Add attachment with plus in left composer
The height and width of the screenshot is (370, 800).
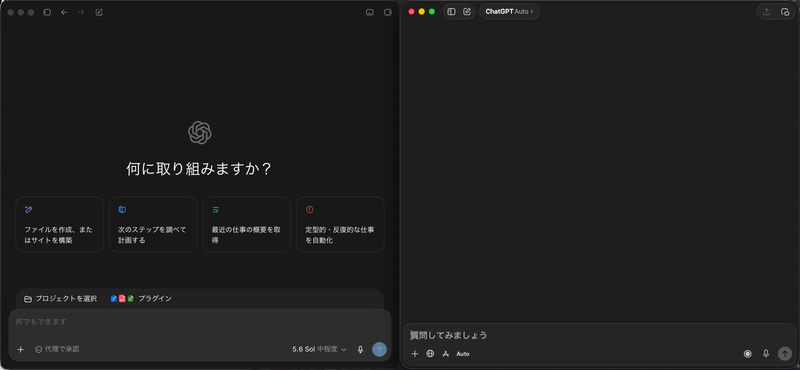(20, 350)
